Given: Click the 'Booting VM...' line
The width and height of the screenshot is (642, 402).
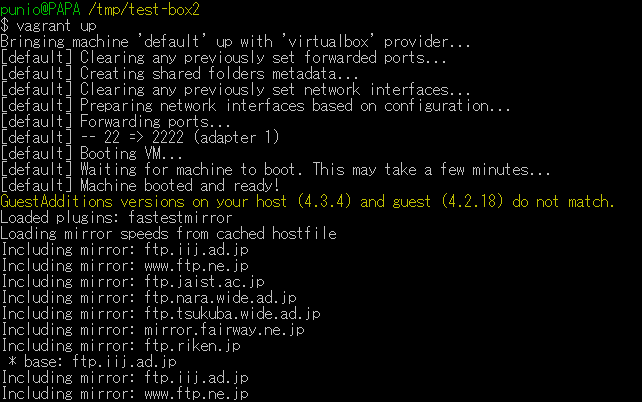Looking at the screenshot, I should [91, 154].
